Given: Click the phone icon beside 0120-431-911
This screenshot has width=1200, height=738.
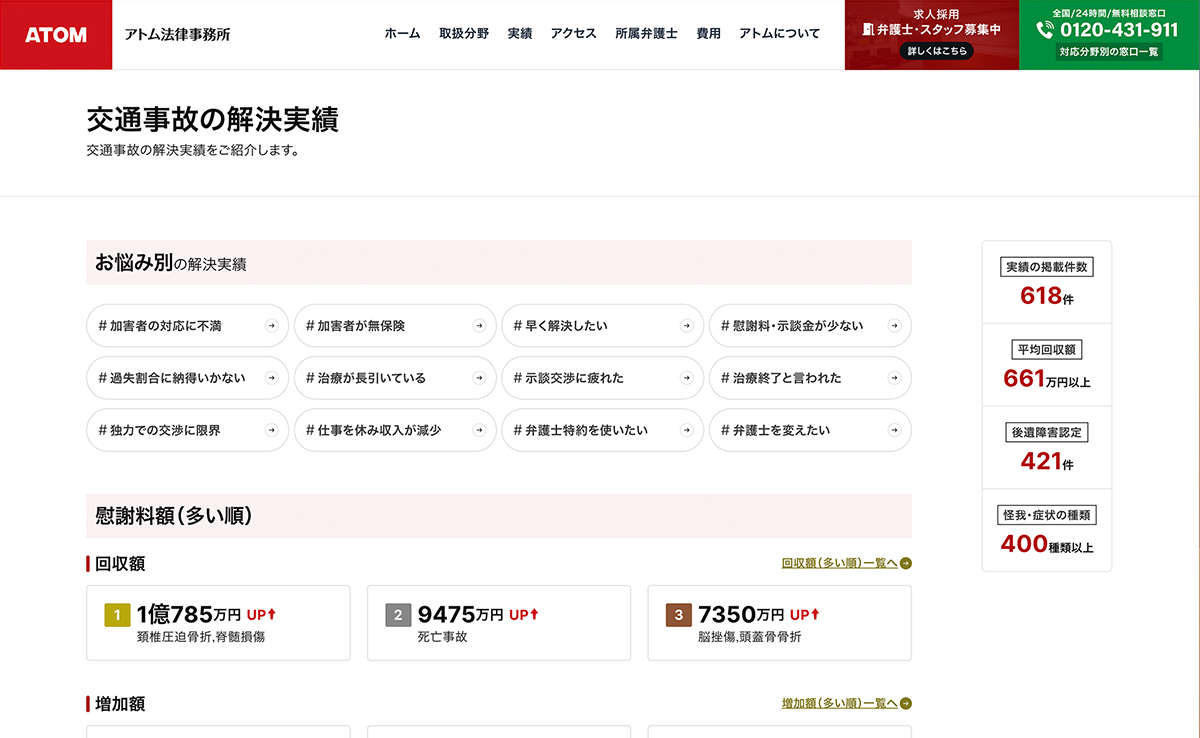Looking at the screenshot, I should [1046, 30].
